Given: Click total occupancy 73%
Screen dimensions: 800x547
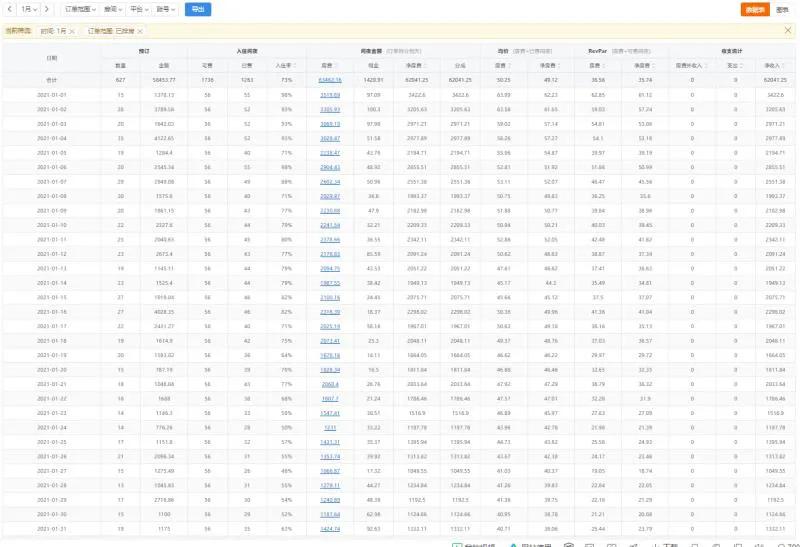Looking at the screenshot, I should click(x=287, y=80).
